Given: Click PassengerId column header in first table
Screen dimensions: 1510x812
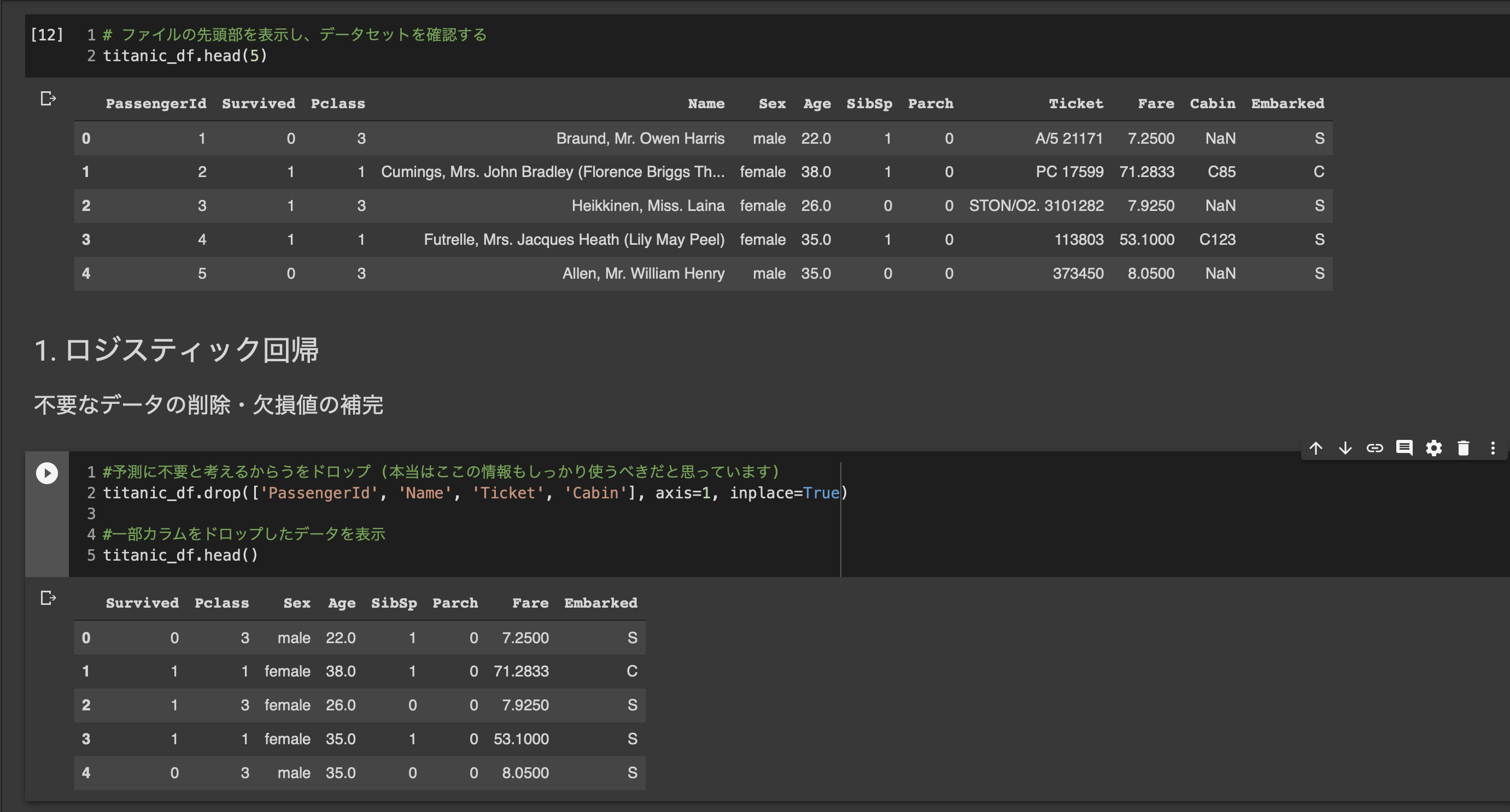Looking at the screenshot, I should [x=156, y=104].
